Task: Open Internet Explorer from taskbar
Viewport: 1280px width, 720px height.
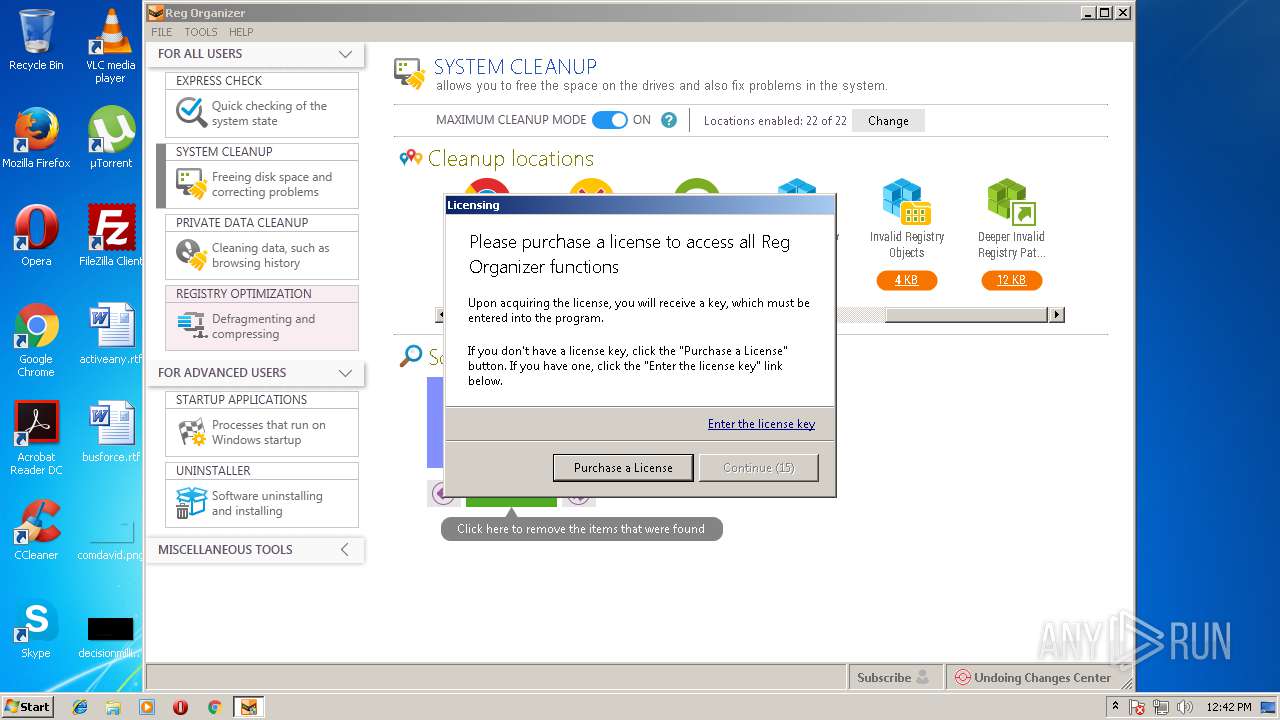Action: pos(80,707)
